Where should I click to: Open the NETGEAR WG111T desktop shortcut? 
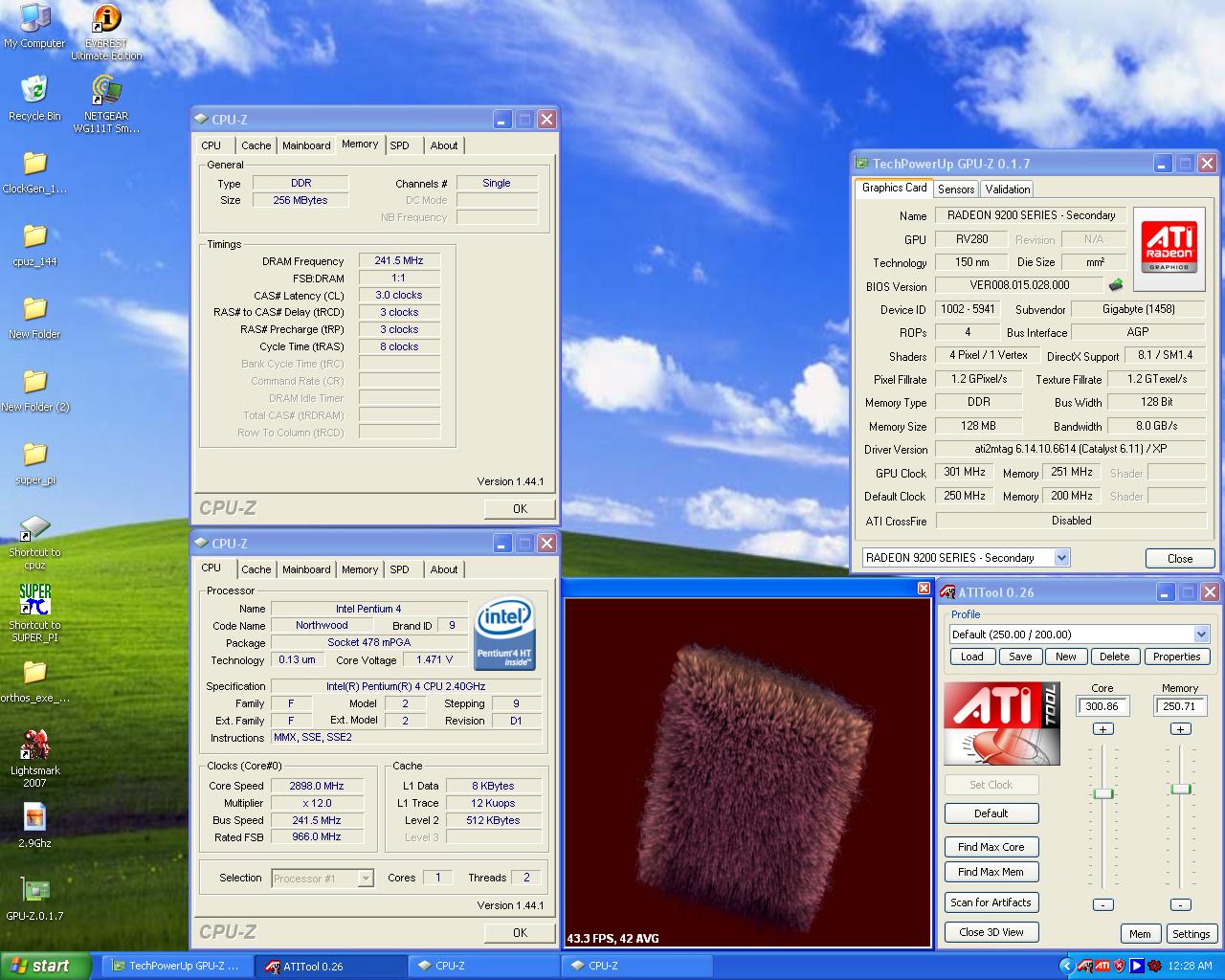click(105, 91)
